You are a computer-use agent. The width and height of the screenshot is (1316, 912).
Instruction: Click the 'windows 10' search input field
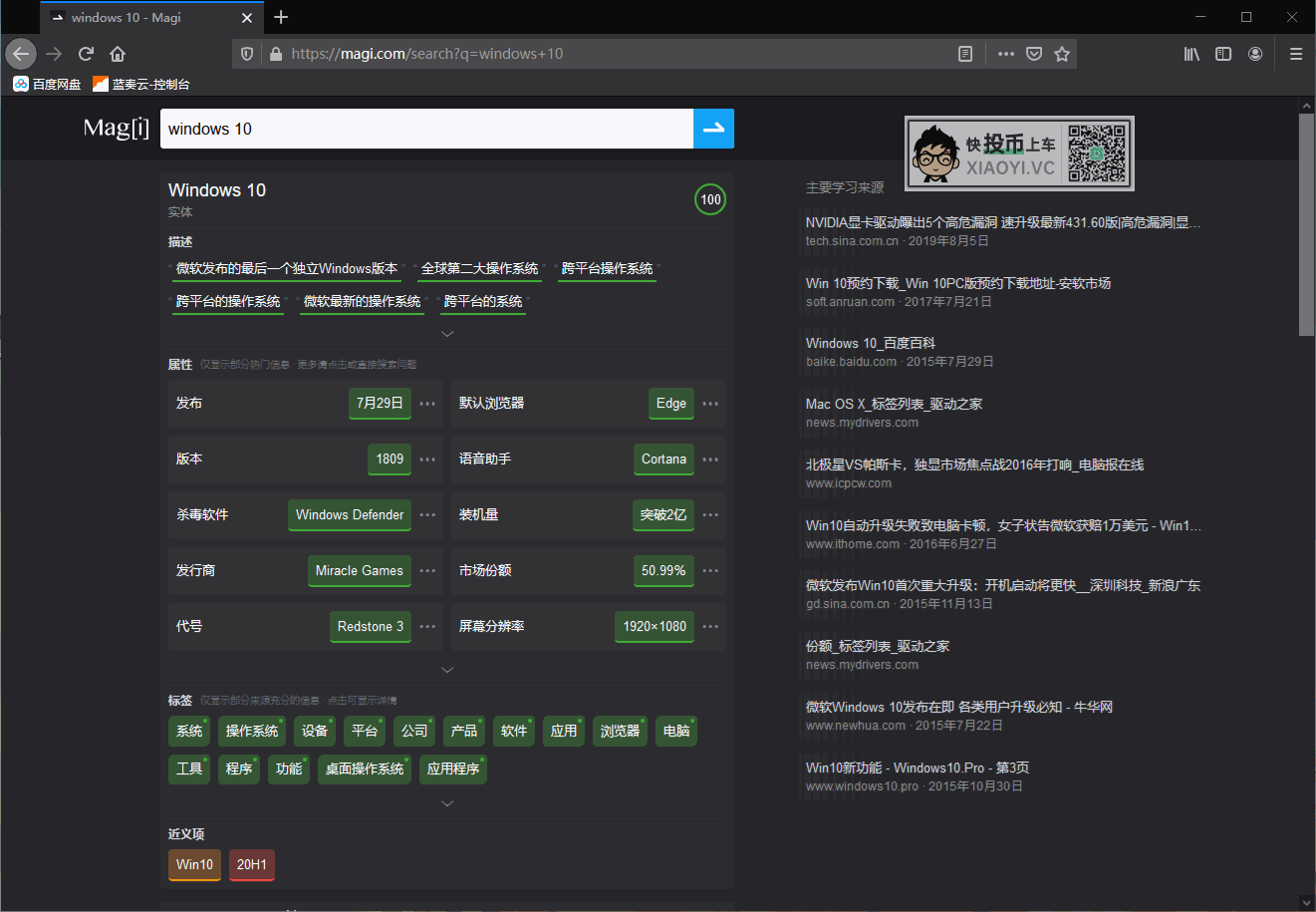click(x=426, y=129)
